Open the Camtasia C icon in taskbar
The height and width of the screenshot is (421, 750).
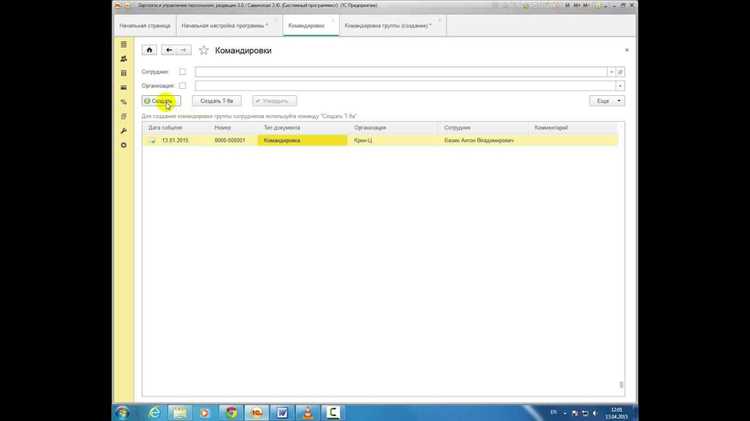click(332, 412)
